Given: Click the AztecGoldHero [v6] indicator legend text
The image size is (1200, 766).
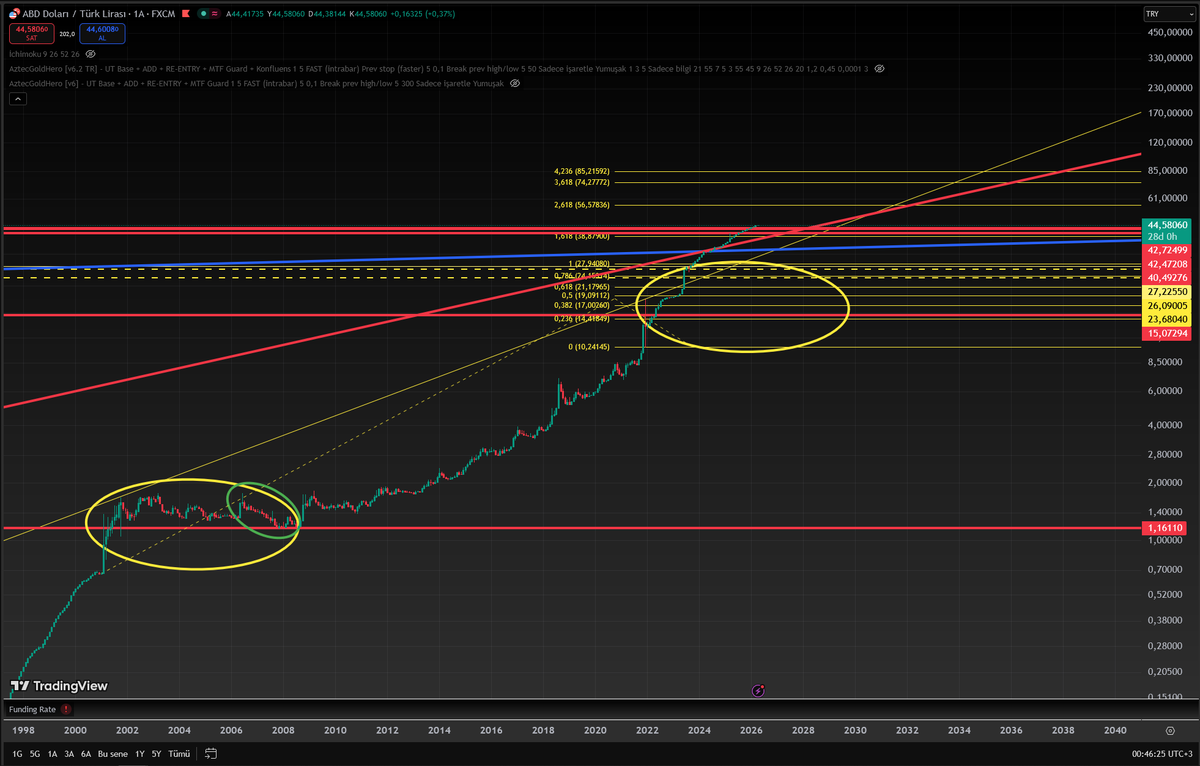Looking at the screenshot, I should (257, 84).
